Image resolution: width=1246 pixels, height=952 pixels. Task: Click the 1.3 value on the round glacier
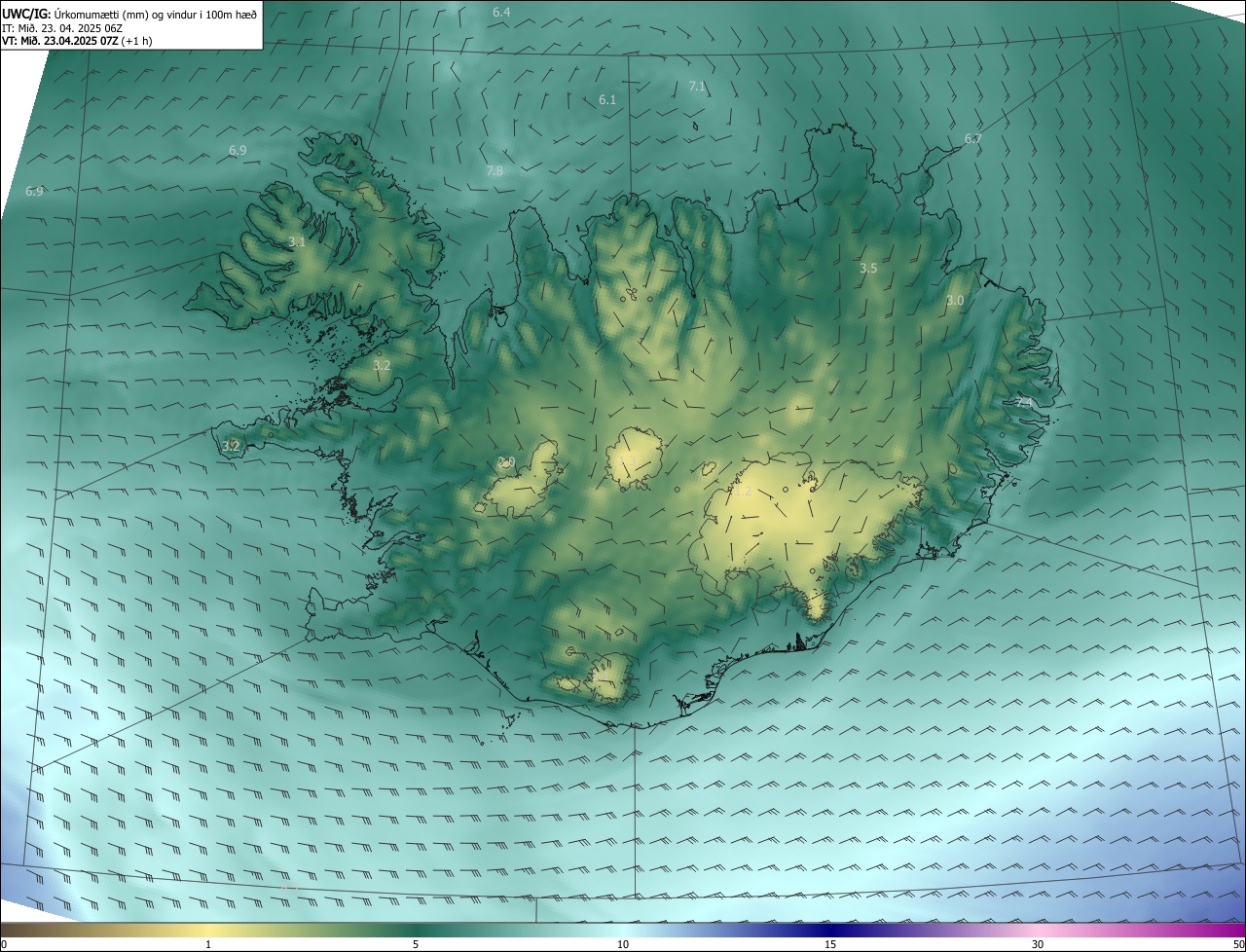[628, 460]
